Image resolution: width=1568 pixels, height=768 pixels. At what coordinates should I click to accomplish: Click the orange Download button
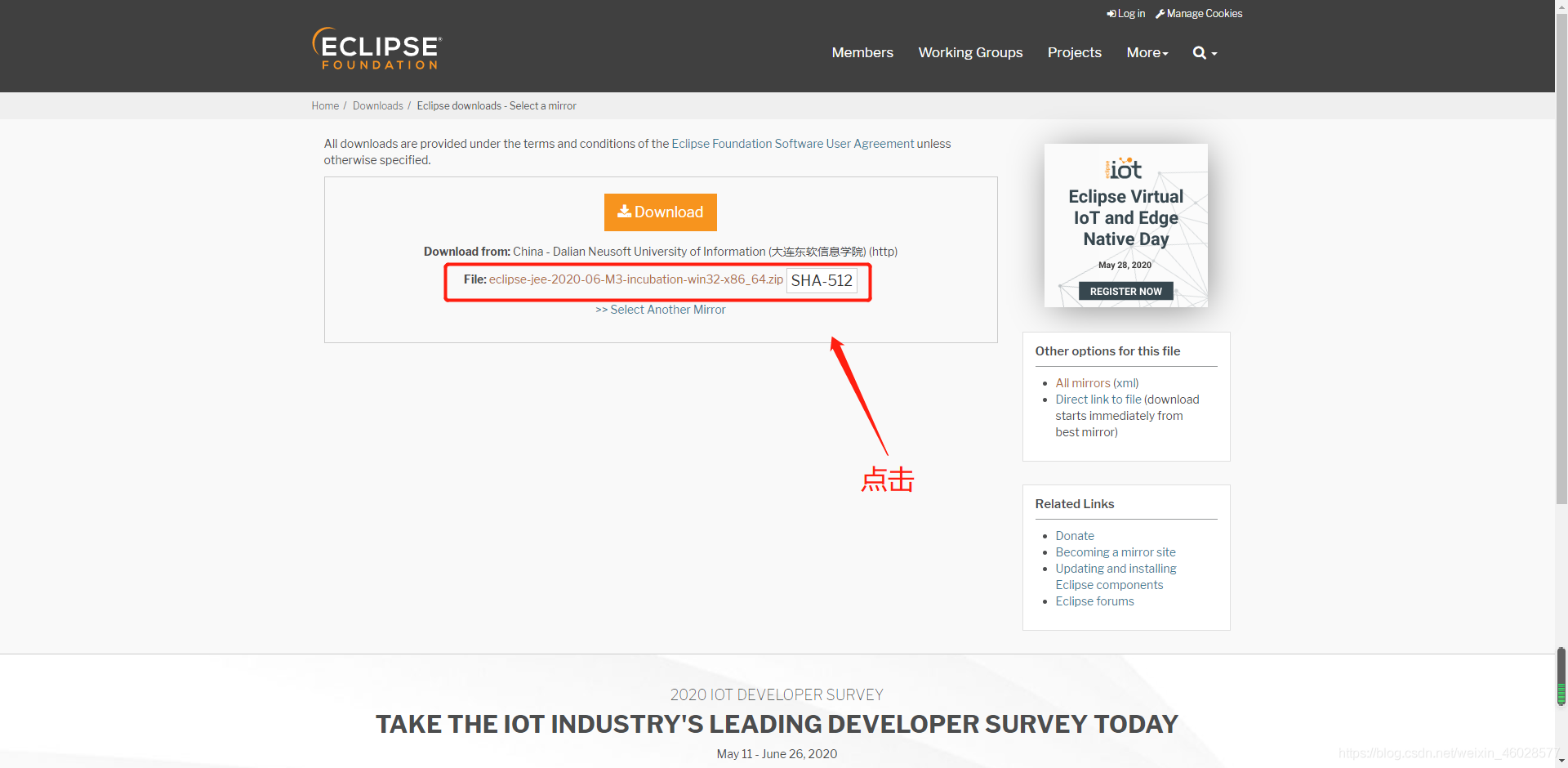[x=661, y=212]
